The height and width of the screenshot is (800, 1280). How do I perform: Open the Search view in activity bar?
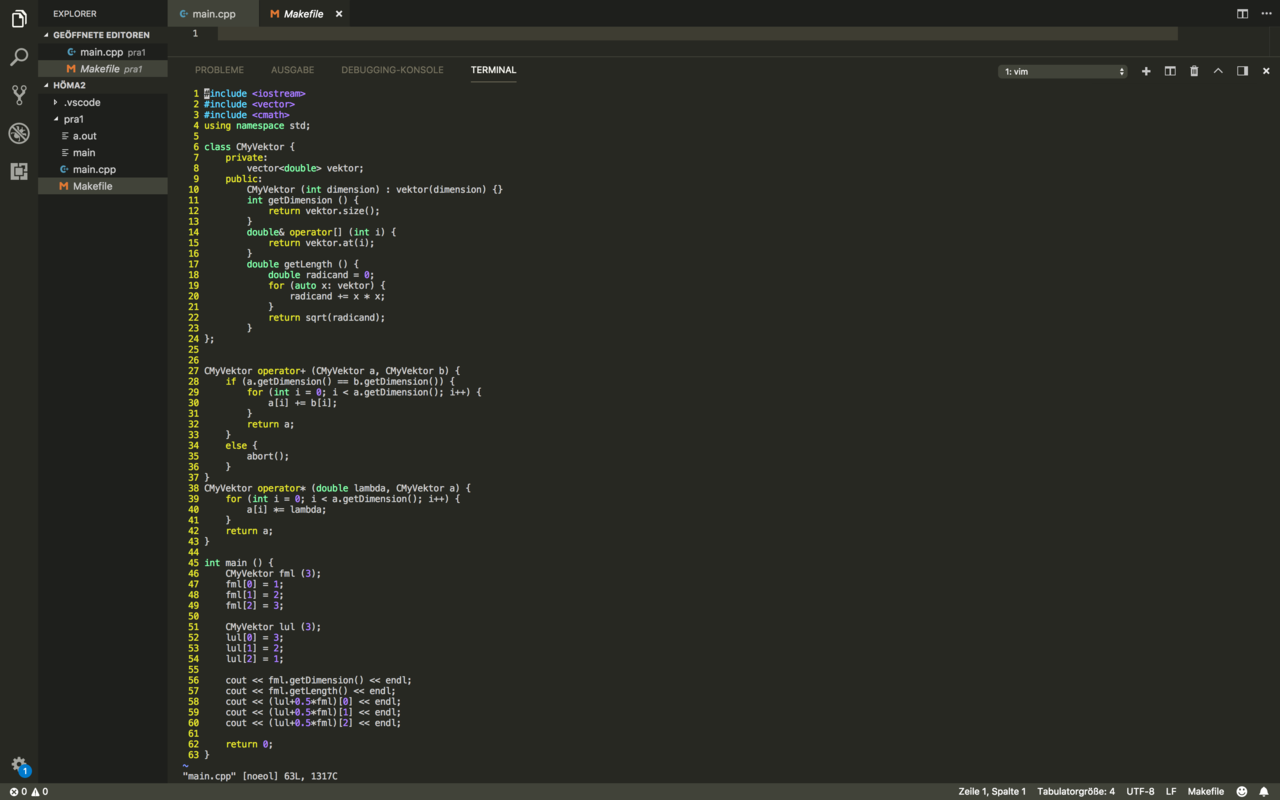click(18, 57)
